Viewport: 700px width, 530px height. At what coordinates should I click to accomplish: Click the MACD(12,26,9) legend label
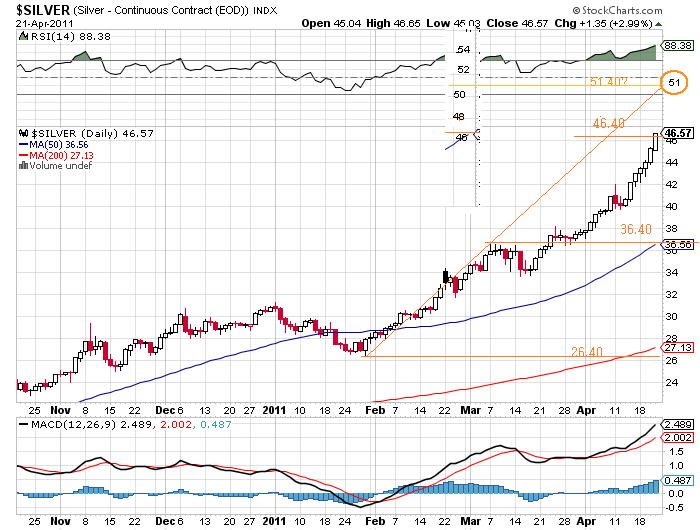[x=73, y=425]
